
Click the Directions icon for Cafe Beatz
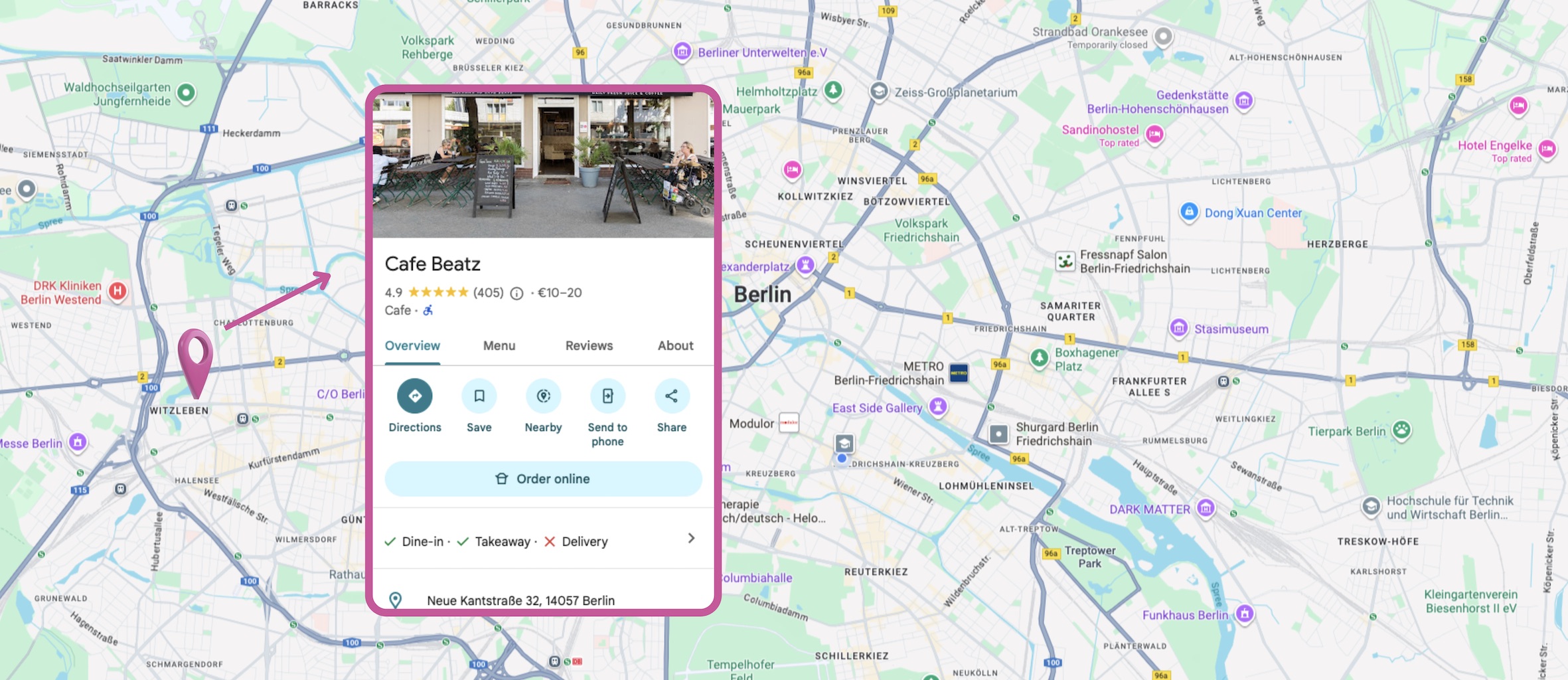point(414,396)
